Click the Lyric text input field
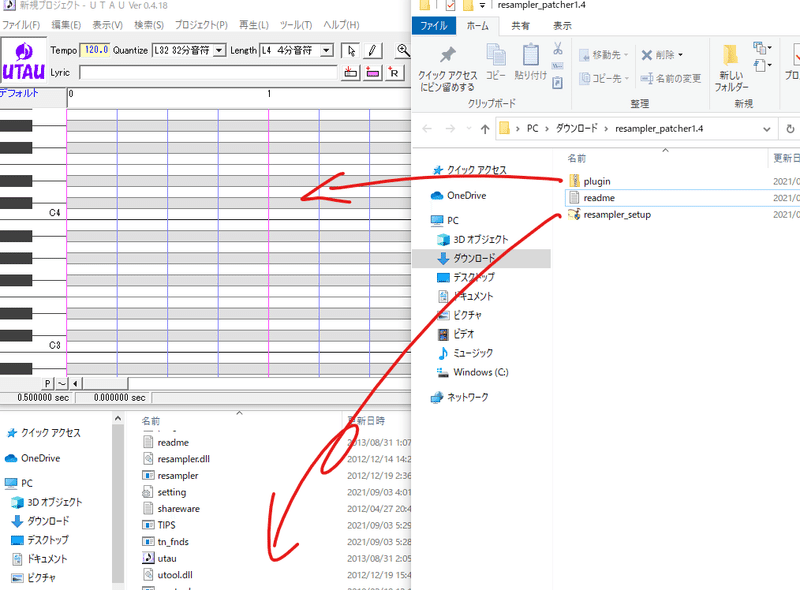Viewport: 800px width, 590px height. pyautogui.click(x=208, y=72)
